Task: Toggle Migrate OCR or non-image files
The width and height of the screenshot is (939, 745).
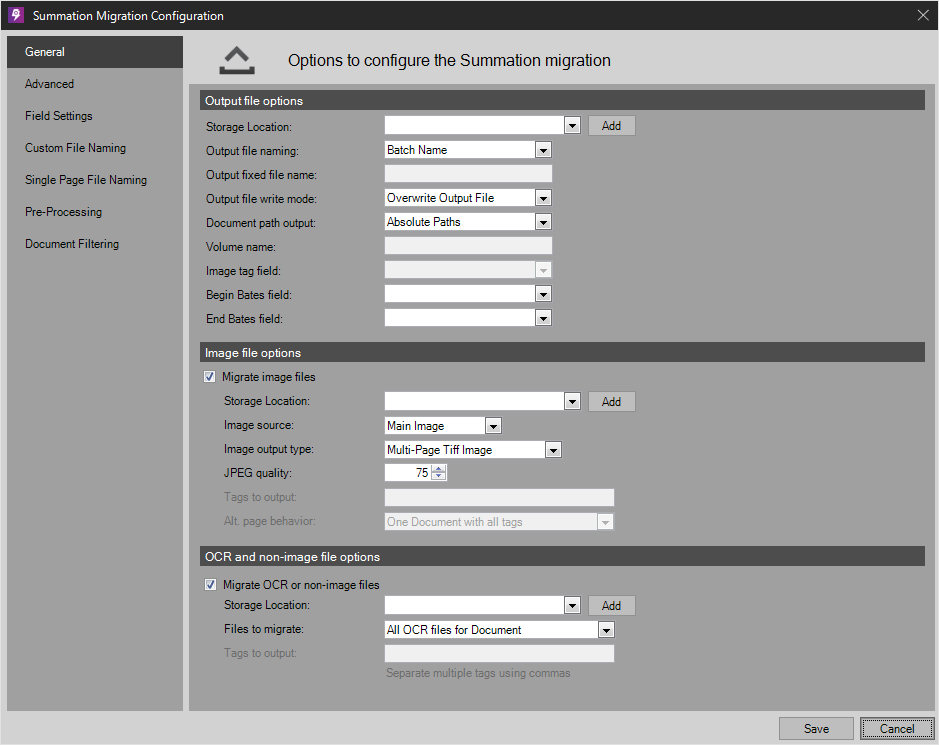Action: coord(210,585)
